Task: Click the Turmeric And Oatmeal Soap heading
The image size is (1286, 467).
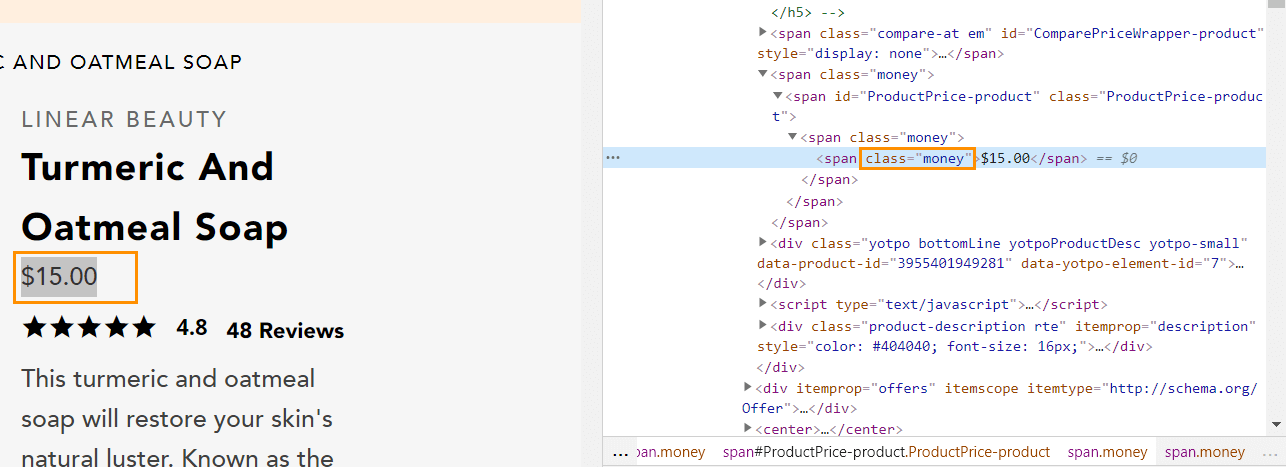Action: click(x=155, y=197)
